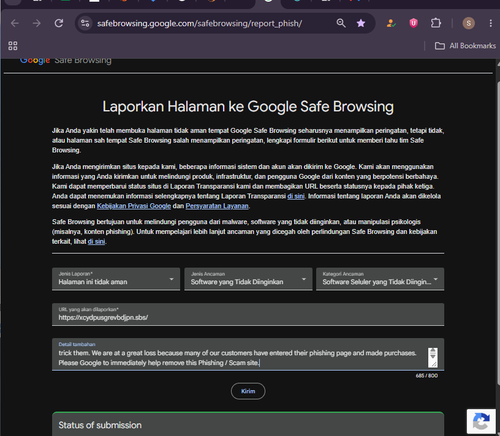Expand the Jenis Ancaman dropdown
The image size is (500, 436).
[x=248, y=279]
